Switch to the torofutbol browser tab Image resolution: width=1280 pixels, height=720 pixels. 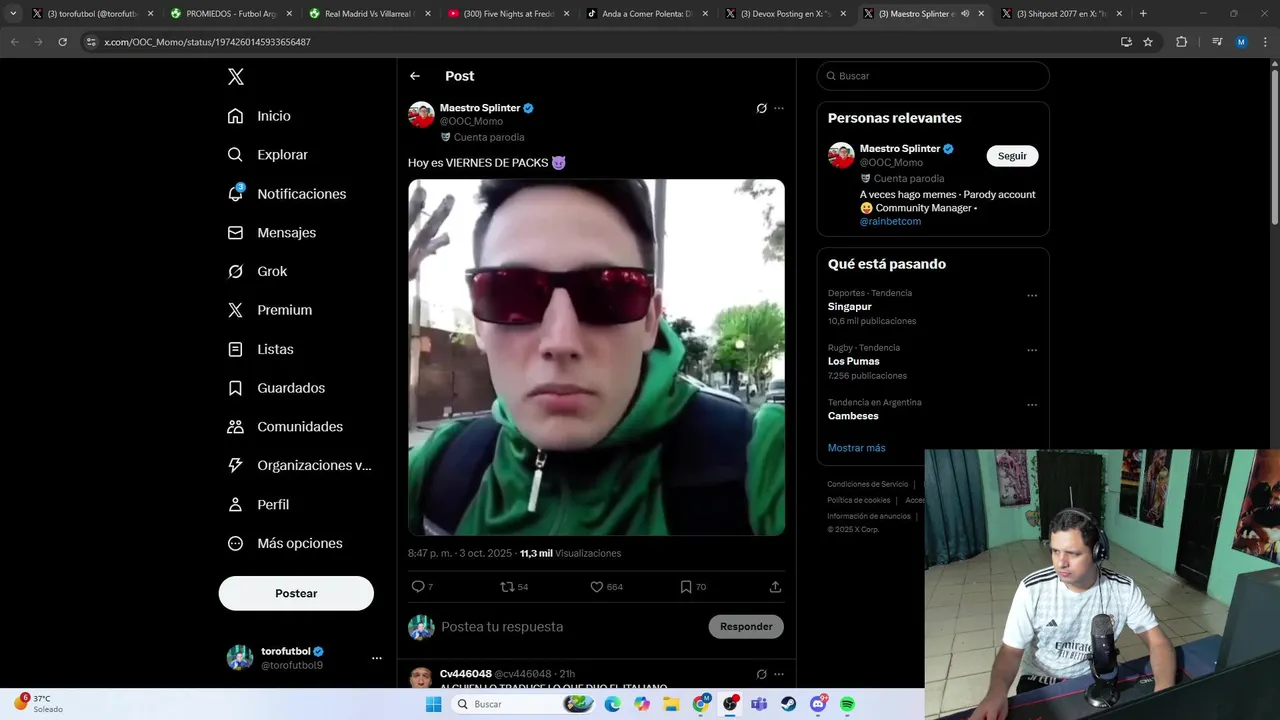coord(92,14)
